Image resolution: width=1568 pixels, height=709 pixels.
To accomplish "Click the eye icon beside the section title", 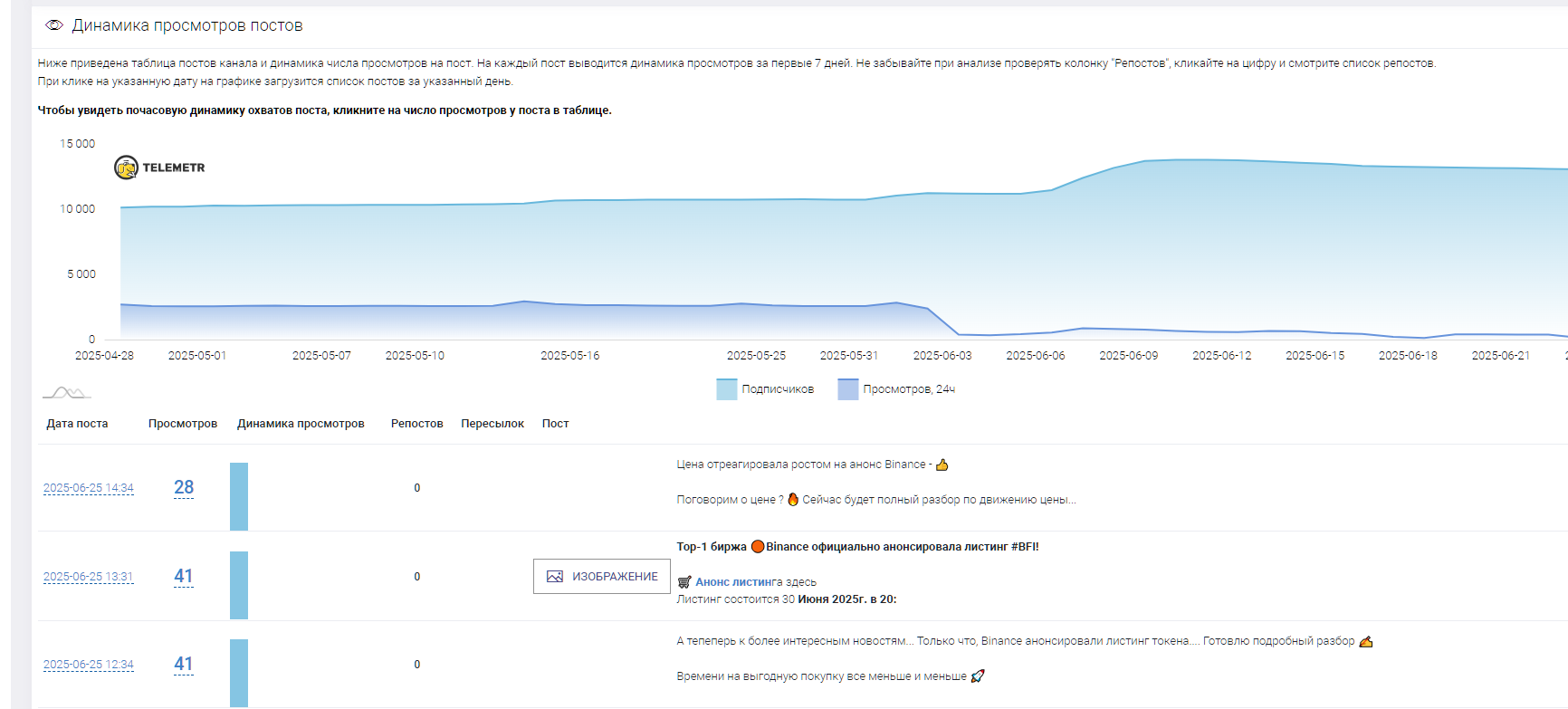I will pyautogui.click(x=54, y=25).
